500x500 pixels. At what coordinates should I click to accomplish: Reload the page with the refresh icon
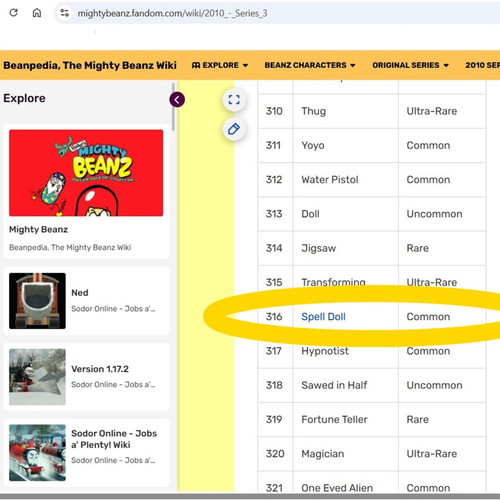13,13
